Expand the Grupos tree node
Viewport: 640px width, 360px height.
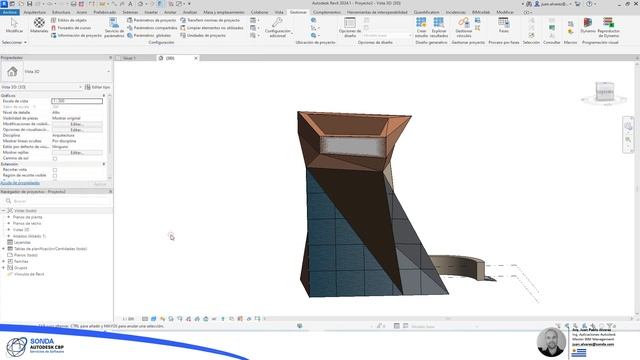(x=4, y=268)
